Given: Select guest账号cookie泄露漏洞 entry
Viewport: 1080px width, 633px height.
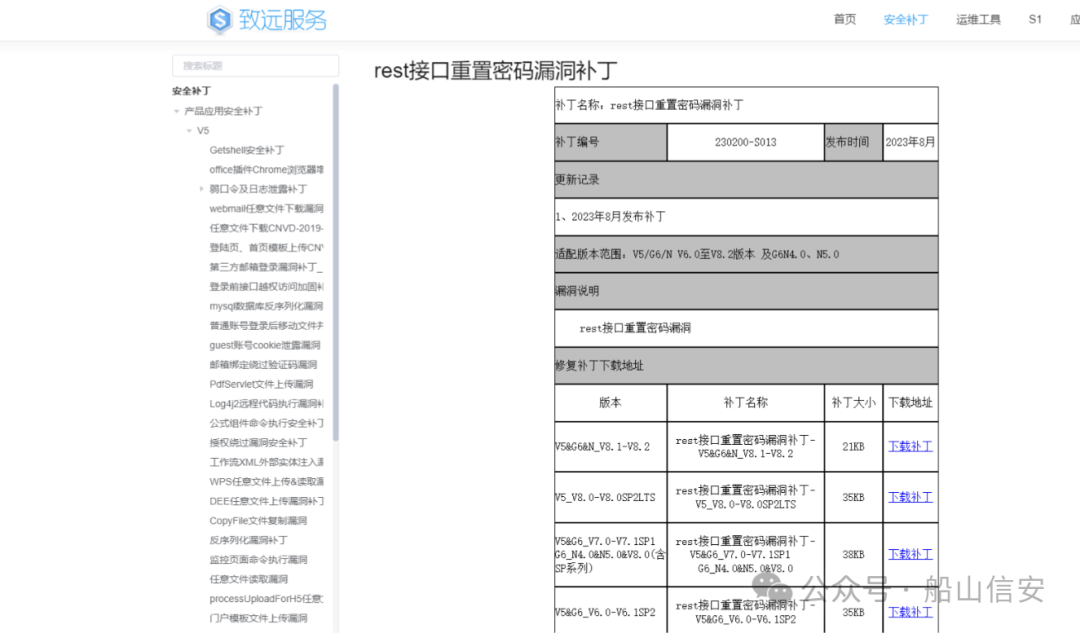Looking at the screenshot, I should pos(265,345).
